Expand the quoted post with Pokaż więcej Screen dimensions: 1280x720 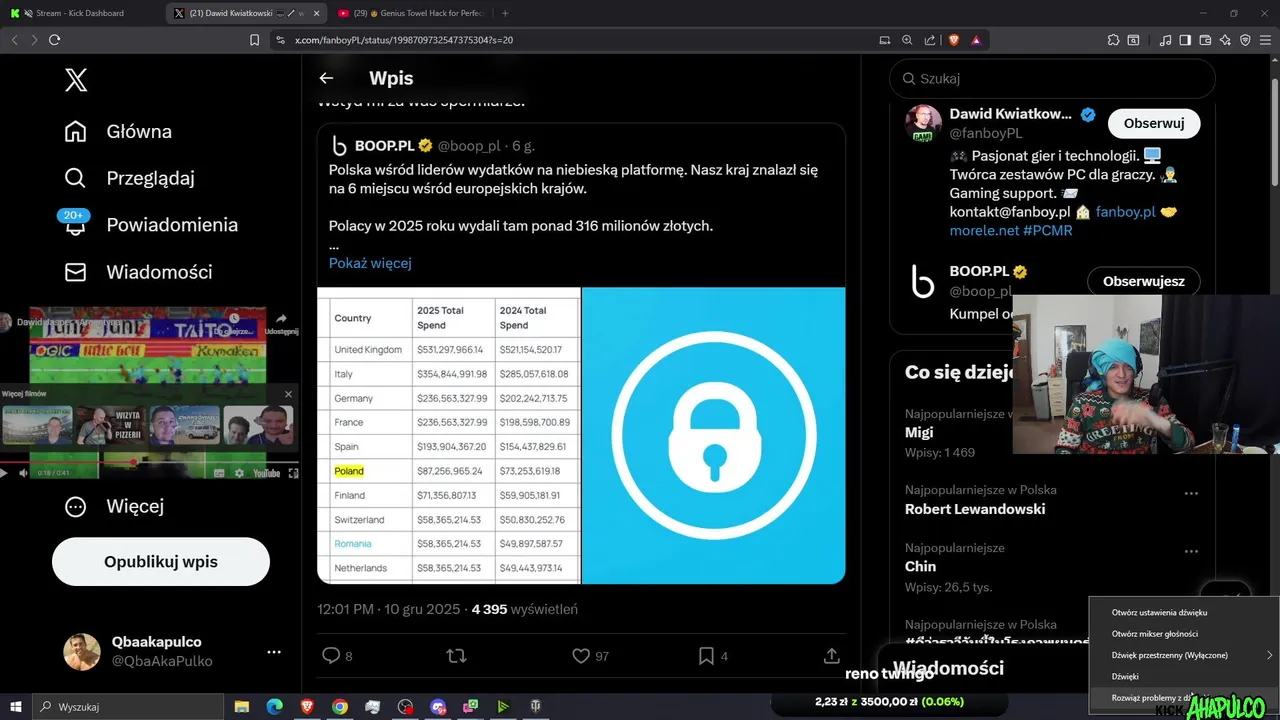pyautogui.click(x=370, y=263)
